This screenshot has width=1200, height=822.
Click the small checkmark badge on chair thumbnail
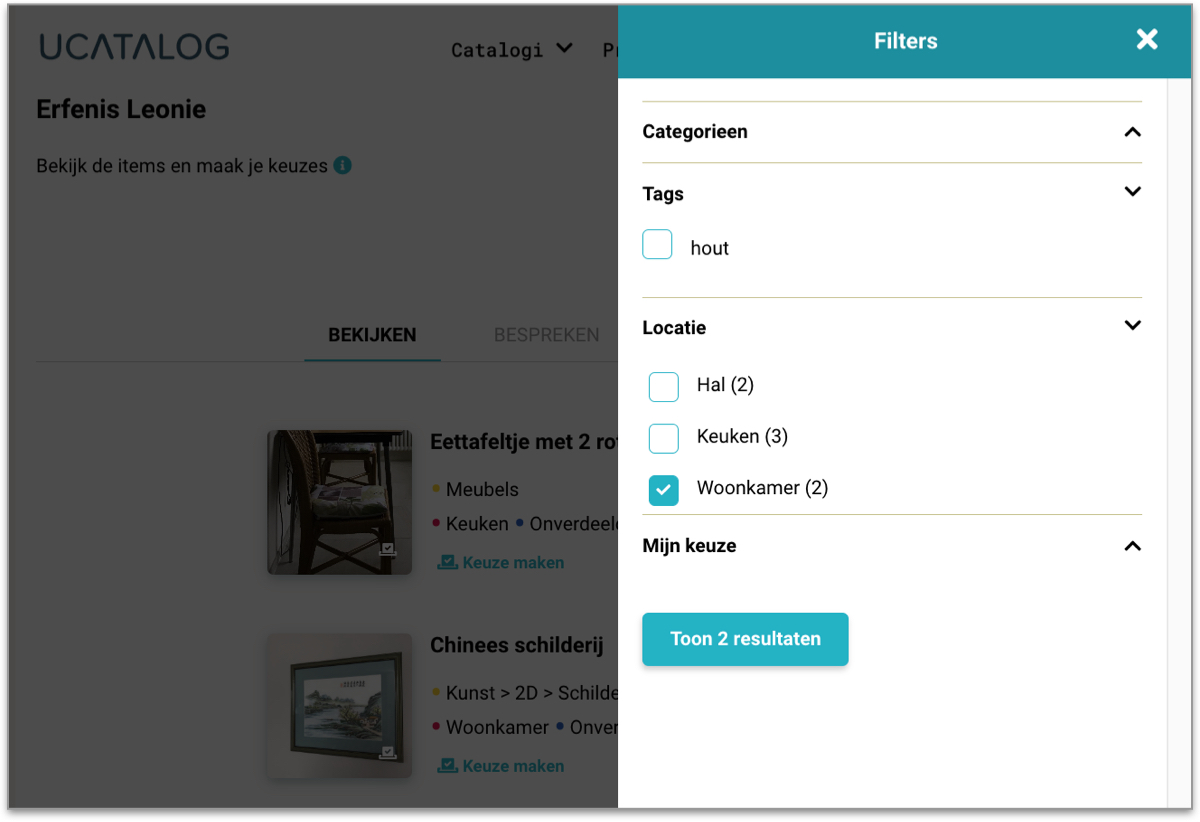coord(388,549)
